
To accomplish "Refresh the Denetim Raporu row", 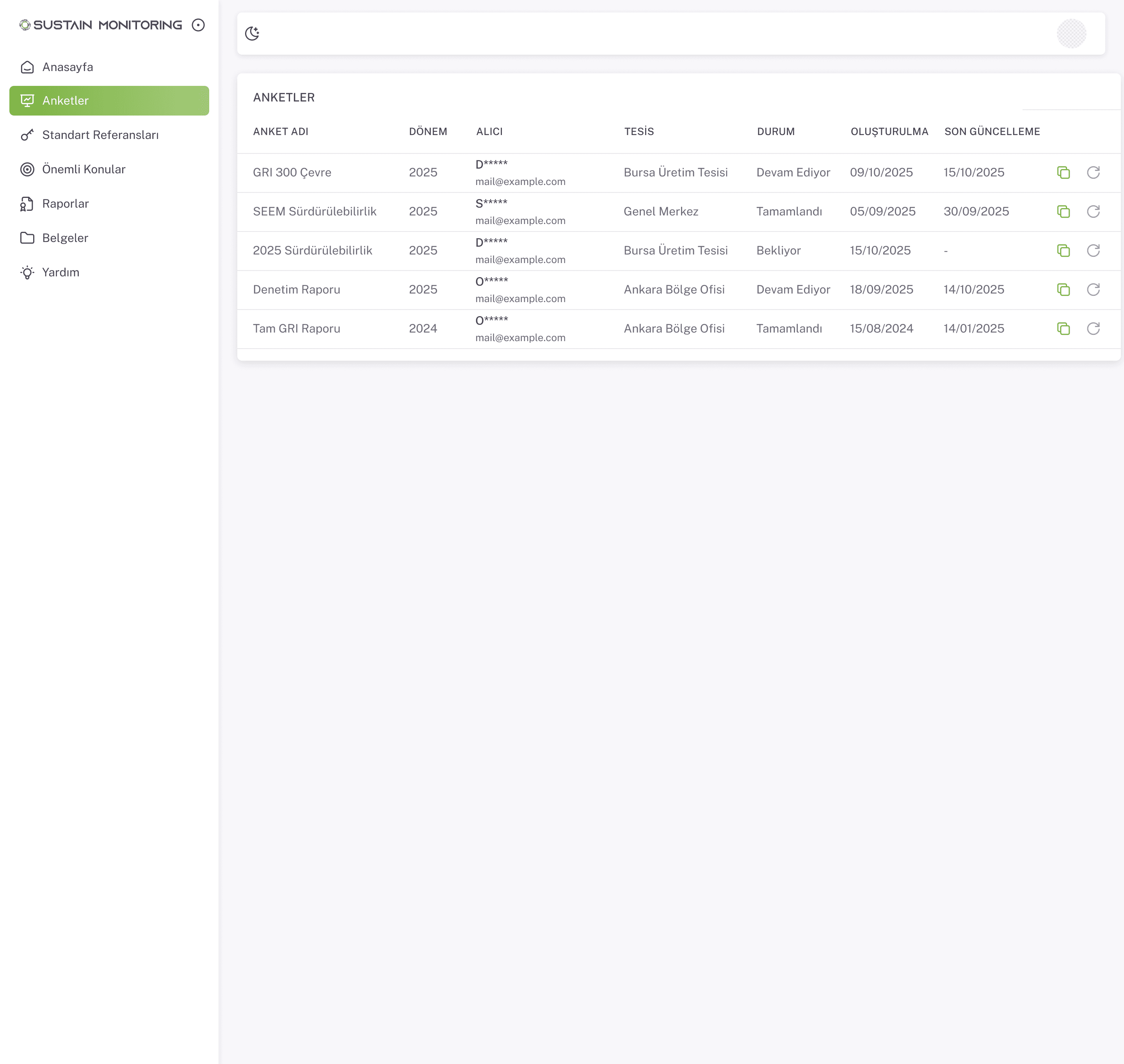I will [1093, 290].
